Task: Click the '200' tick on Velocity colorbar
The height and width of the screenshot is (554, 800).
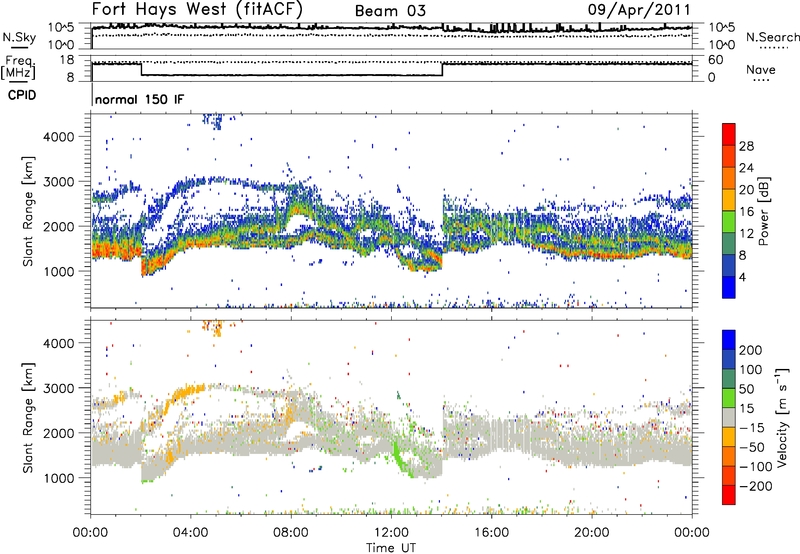Action: pyautogui.click(x=751, y=350)
